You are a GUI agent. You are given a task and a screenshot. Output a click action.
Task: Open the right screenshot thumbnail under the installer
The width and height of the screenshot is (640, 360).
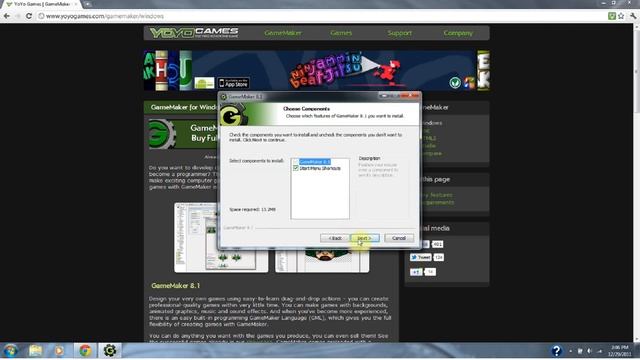click(x=322, y=261)
